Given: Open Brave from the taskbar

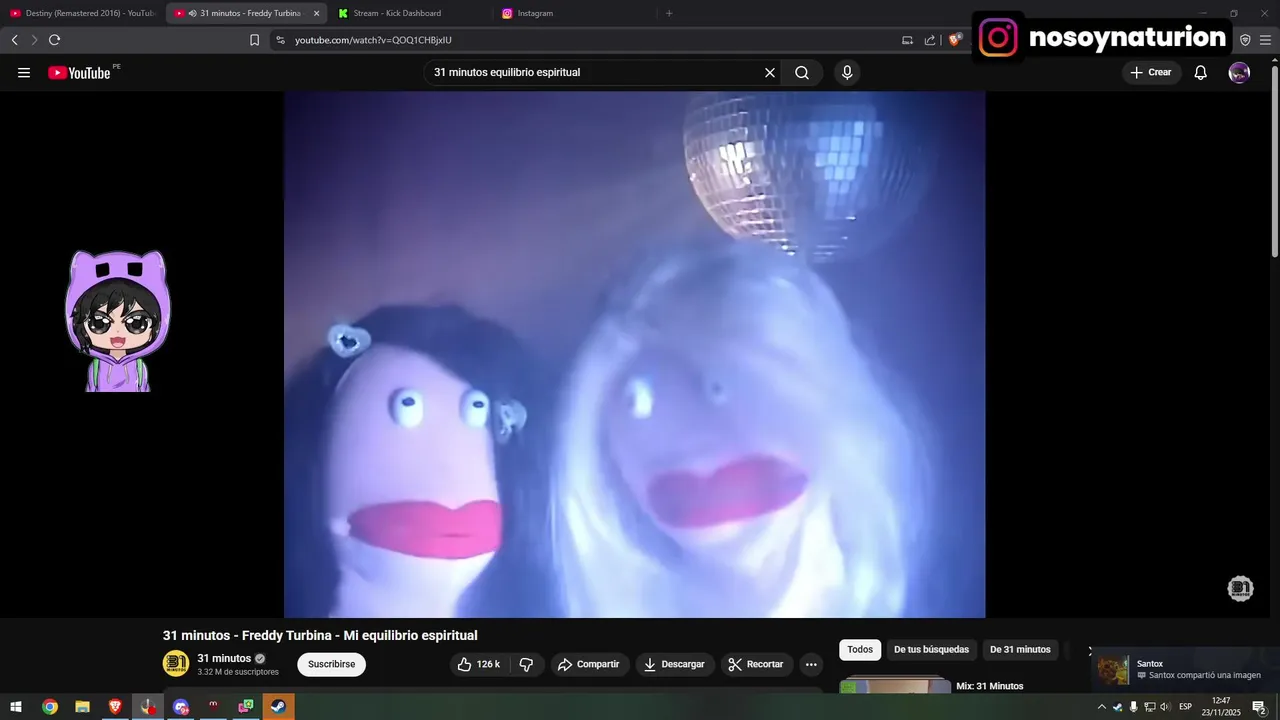Looking at the screenshot, I should pyautogui.click(x=115, y=707).
